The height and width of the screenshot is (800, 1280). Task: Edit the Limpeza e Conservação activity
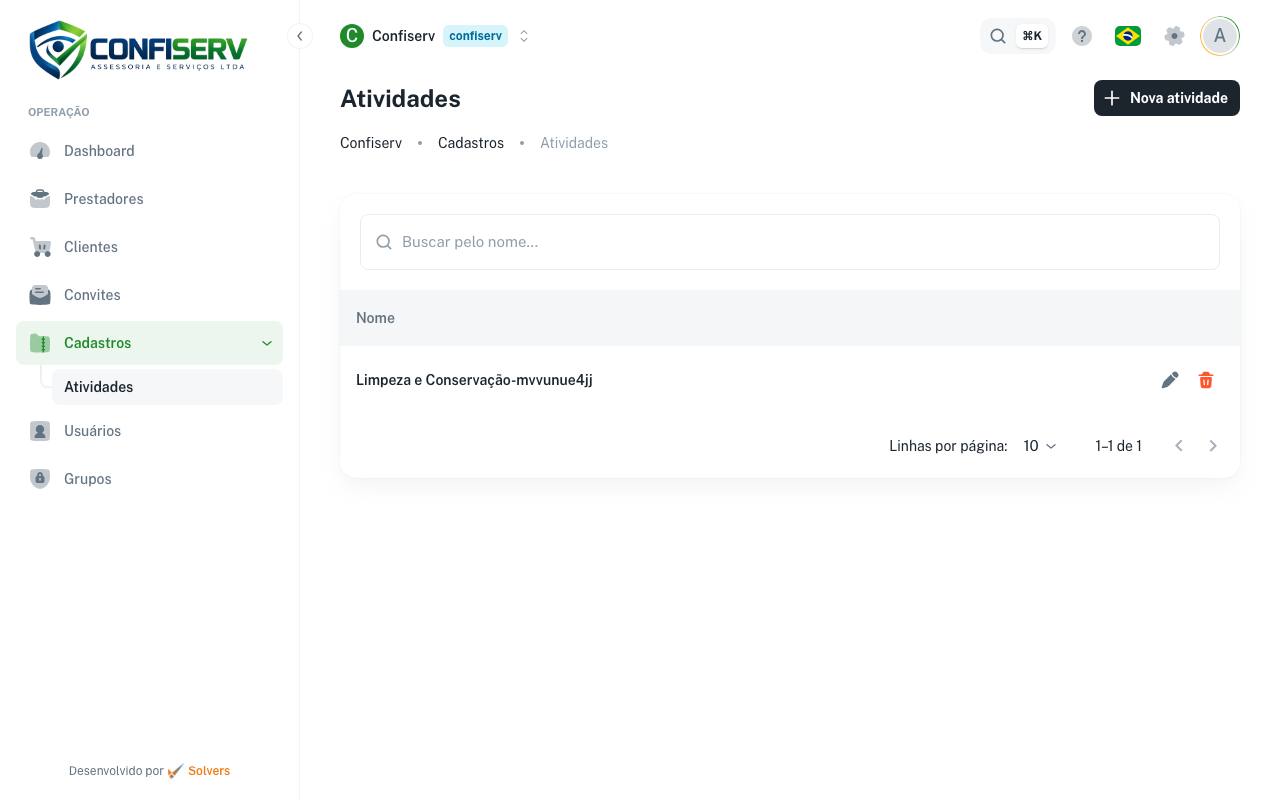pyautogui.click(x=1170, y=380)
